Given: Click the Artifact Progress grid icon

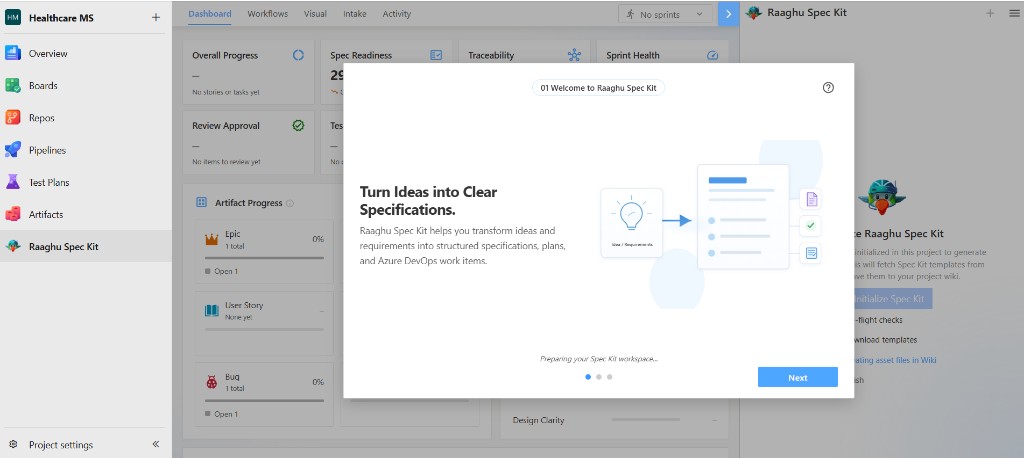Looking at the screenshot, I should click(202, 203).
